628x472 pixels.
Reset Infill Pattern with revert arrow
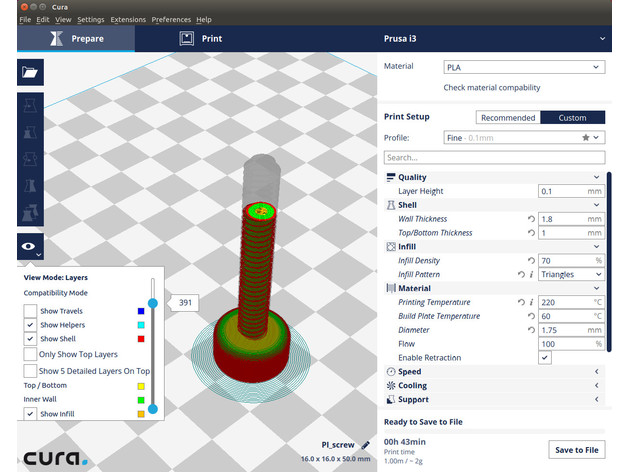[521, 274]
